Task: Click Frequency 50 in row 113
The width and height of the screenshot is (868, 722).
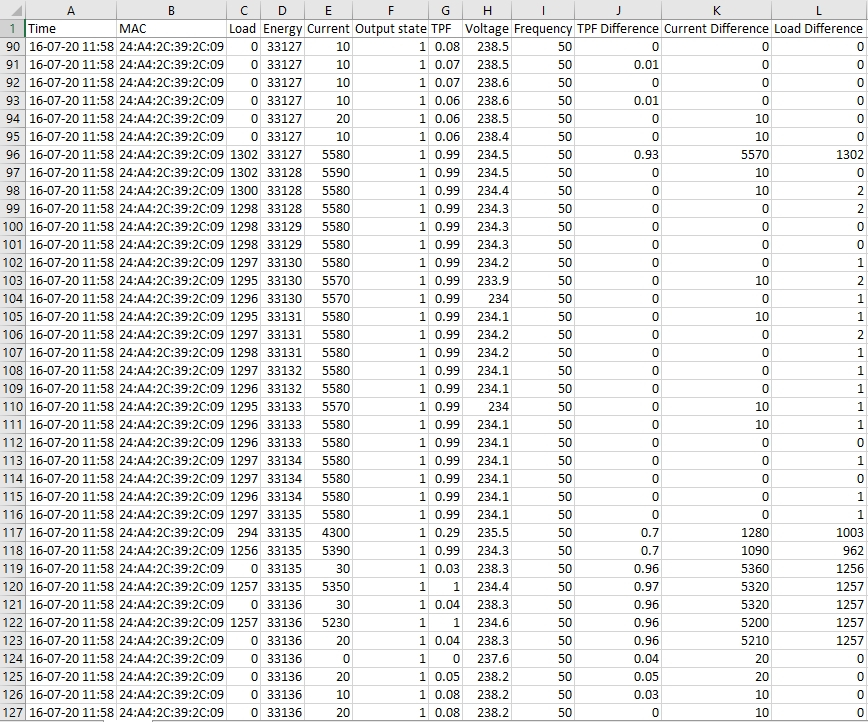Action: (x=543, y=460)
